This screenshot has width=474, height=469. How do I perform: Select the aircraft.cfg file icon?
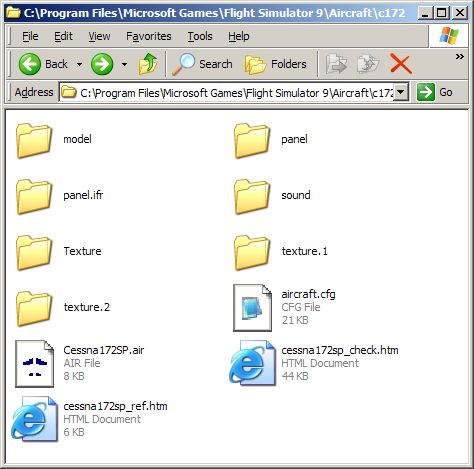point(252,307)
